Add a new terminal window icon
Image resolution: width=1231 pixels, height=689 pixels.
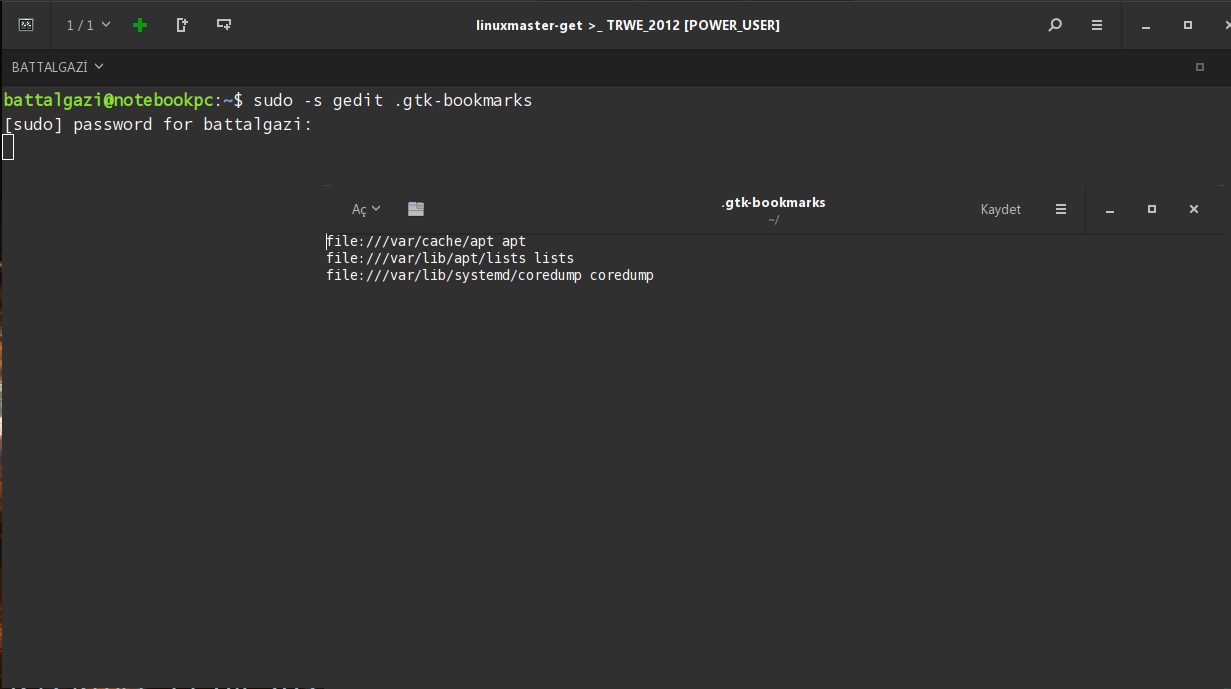pyautogui.click(x=224, y=25)
